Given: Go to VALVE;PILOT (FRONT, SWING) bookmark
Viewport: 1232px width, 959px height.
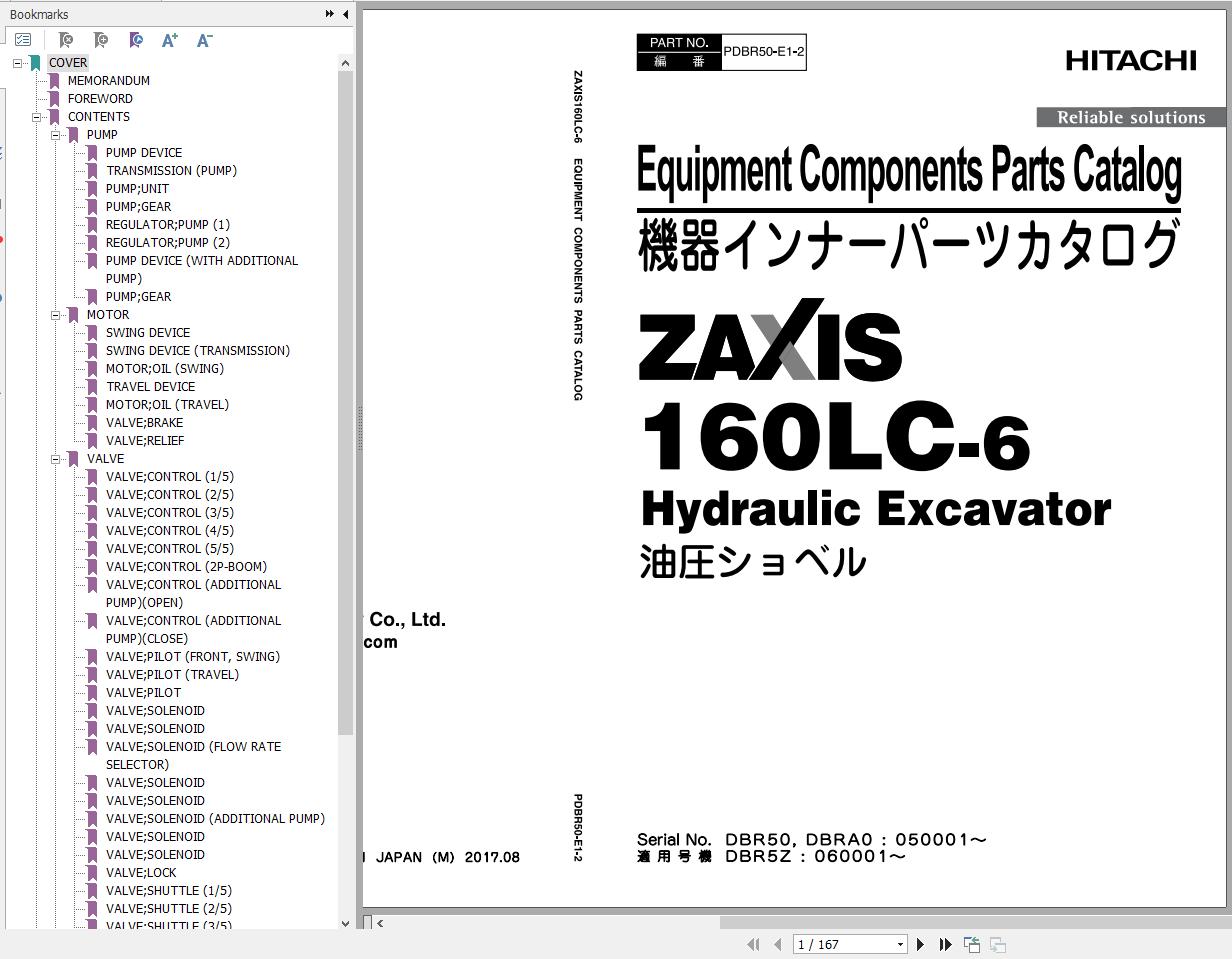Looking at the screenshot, I should [x=193, y=657].
